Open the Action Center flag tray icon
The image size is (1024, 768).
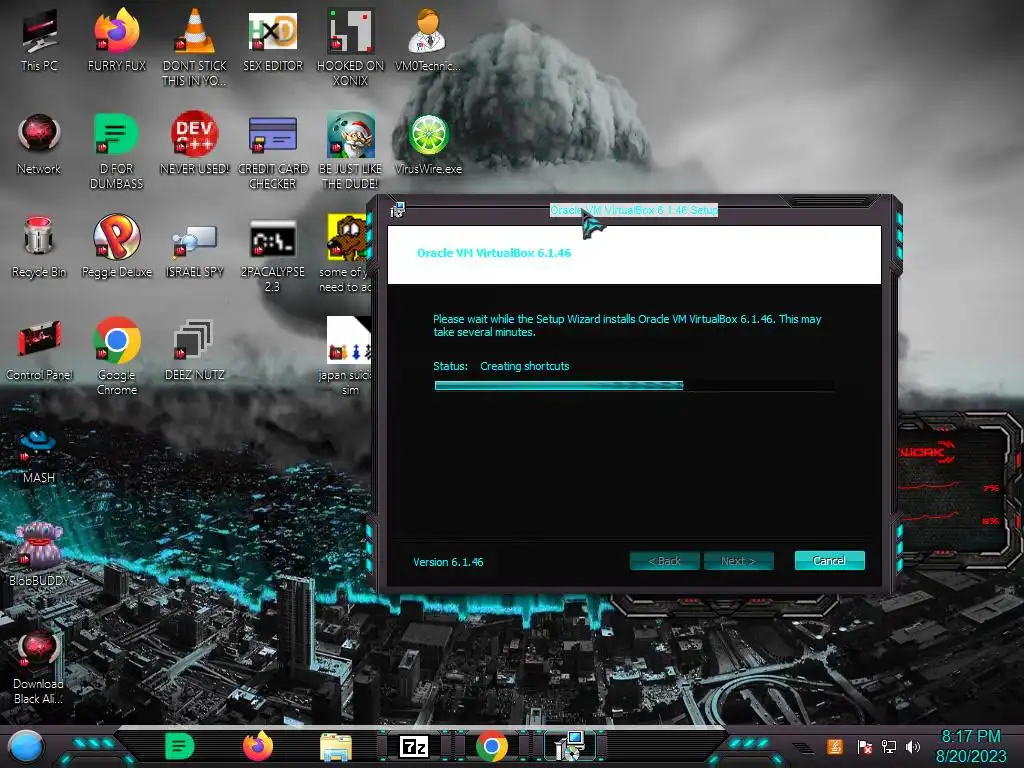tap(865, 747)
